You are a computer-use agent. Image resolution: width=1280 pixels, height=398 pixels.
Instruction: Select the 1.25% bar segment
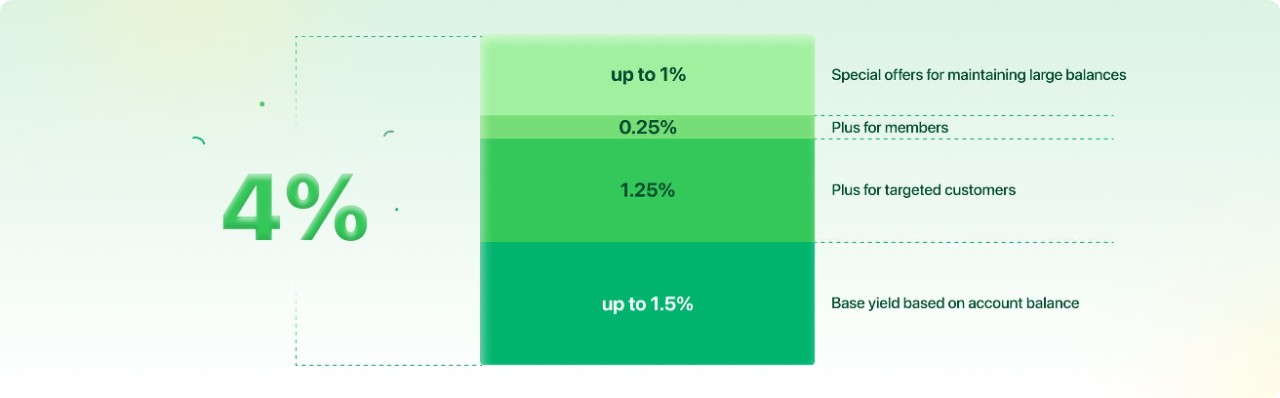point(647,190)
